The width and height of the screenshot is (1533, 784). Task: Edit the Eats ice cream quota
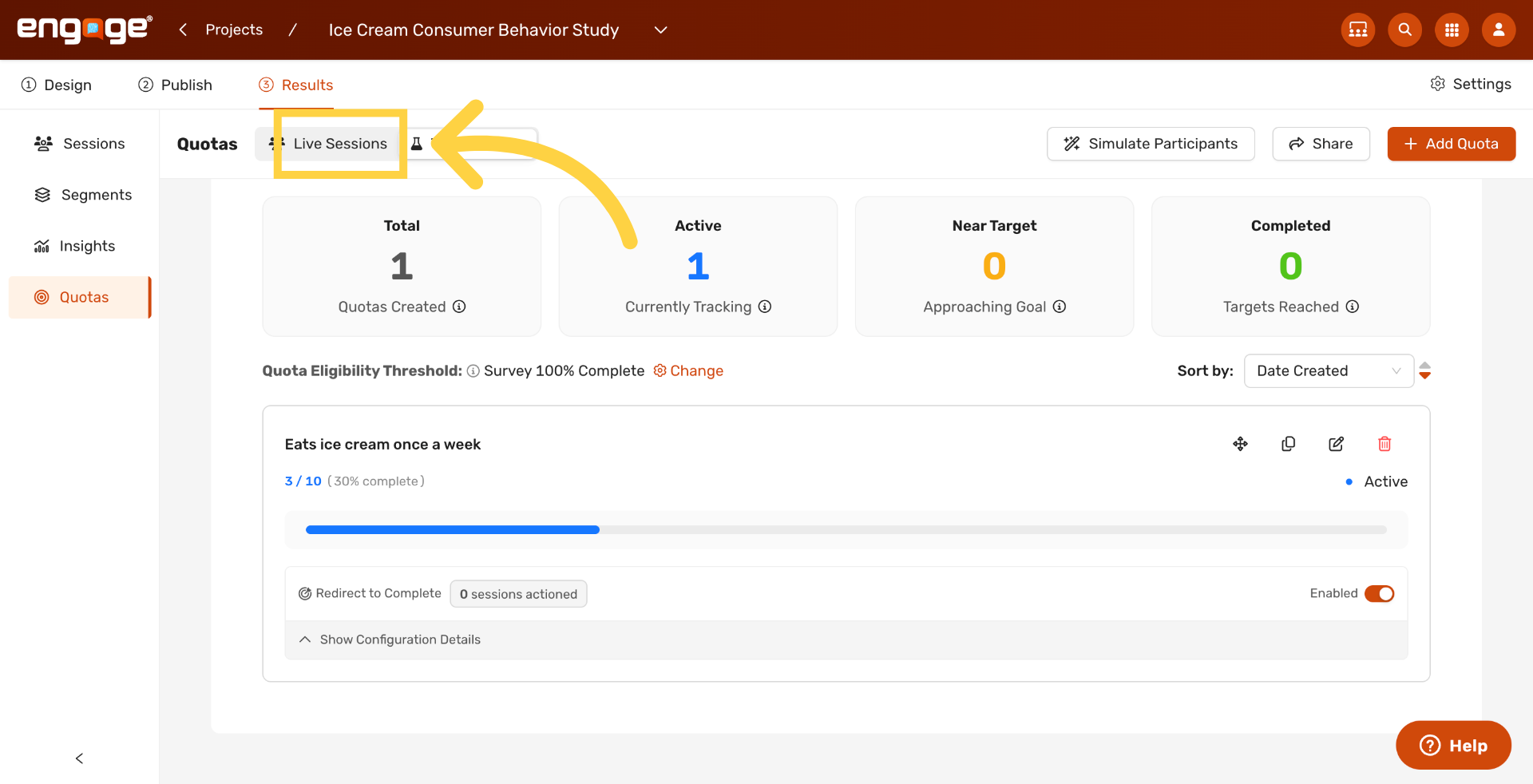pos(1336,444)
